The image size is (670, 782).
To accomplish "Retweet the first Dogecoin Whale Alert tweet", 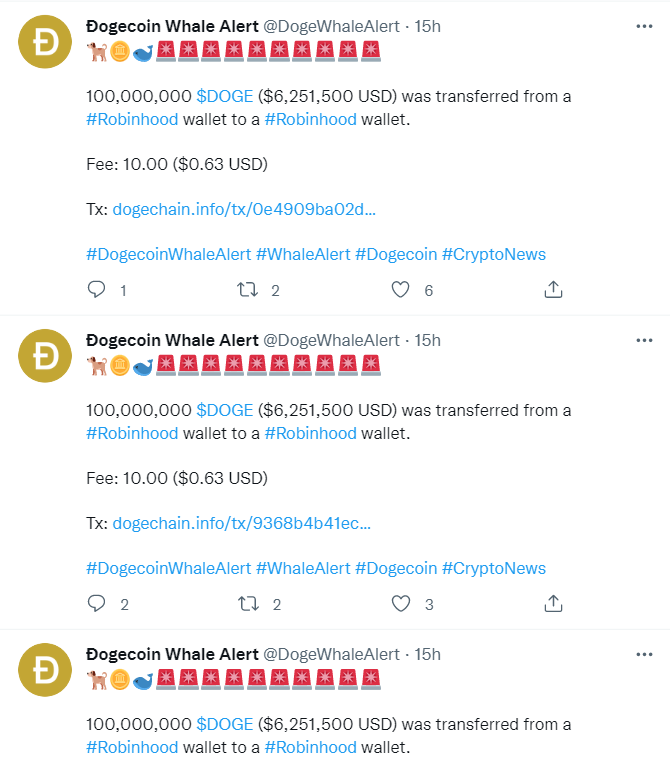I will coord(247,290).
